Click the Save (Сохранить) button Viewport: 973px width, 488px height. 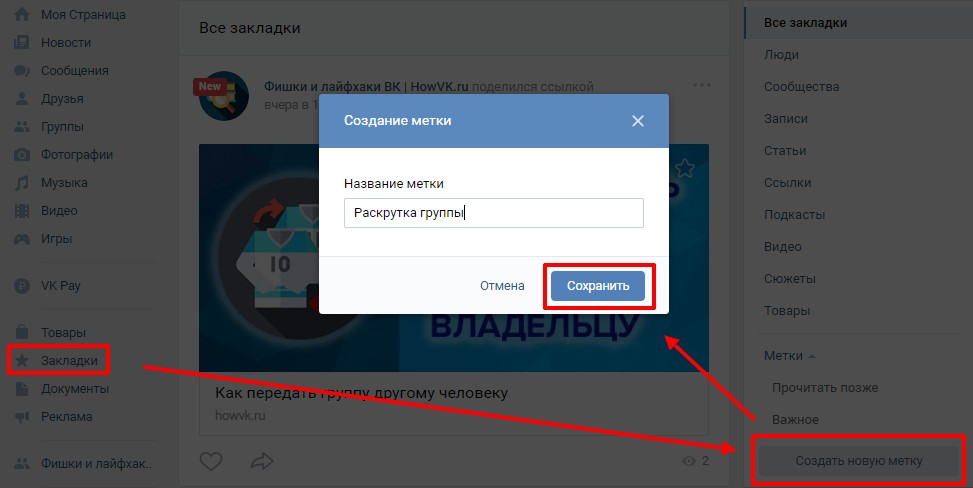[598, 286]
